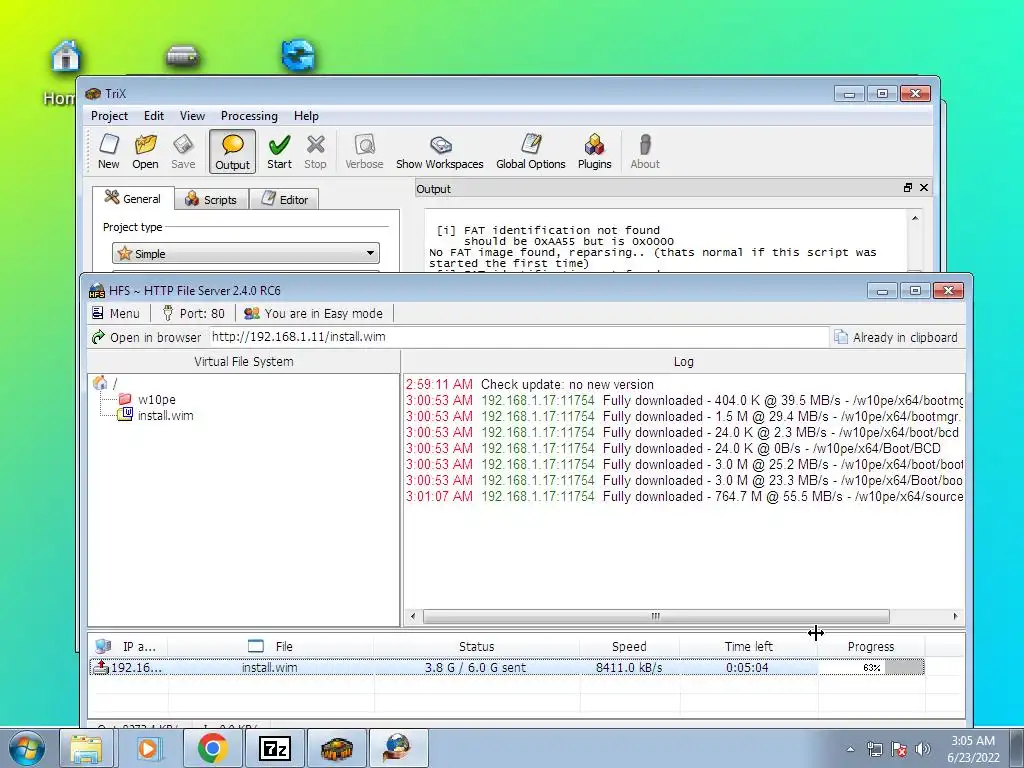Click You are in Easy mode button
This screenshot has height=768, width=1024.
[313, 313]
